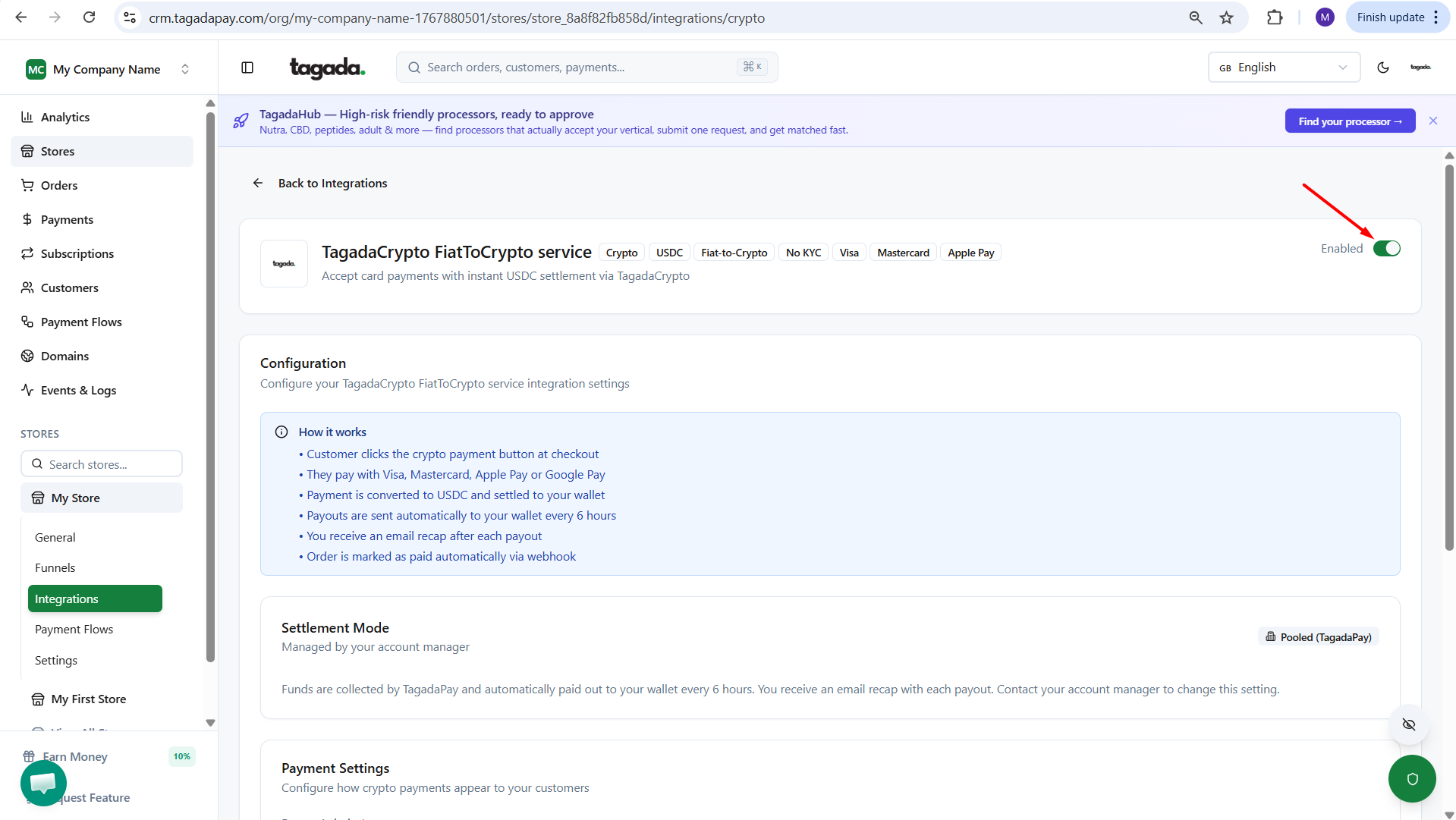Go to Events & Logs section
The width and height of the screenshot is (1456, 820).
[78, 390]
